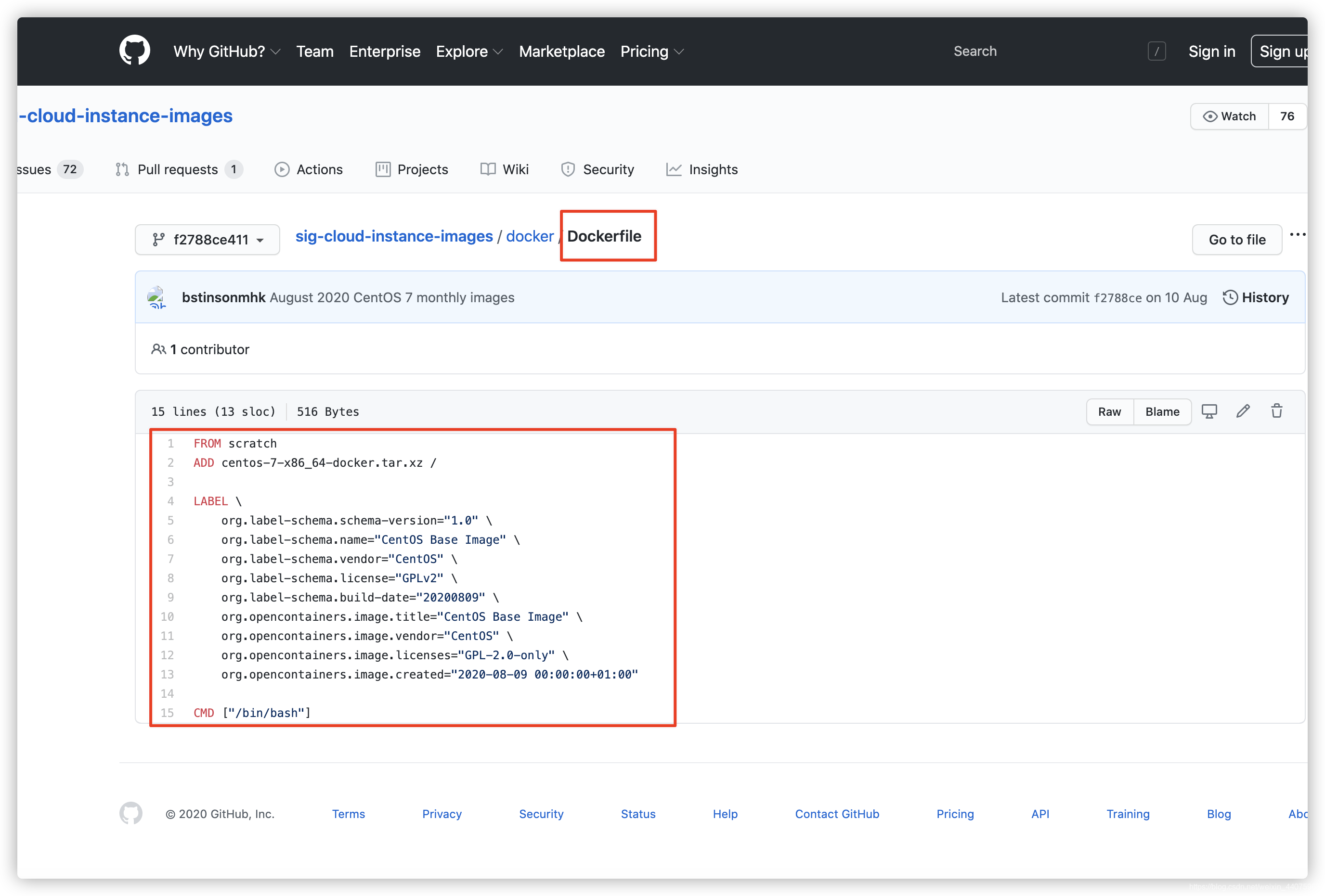Select the Security tab
The image size is (1325, 896).
(x=608, y=169)
